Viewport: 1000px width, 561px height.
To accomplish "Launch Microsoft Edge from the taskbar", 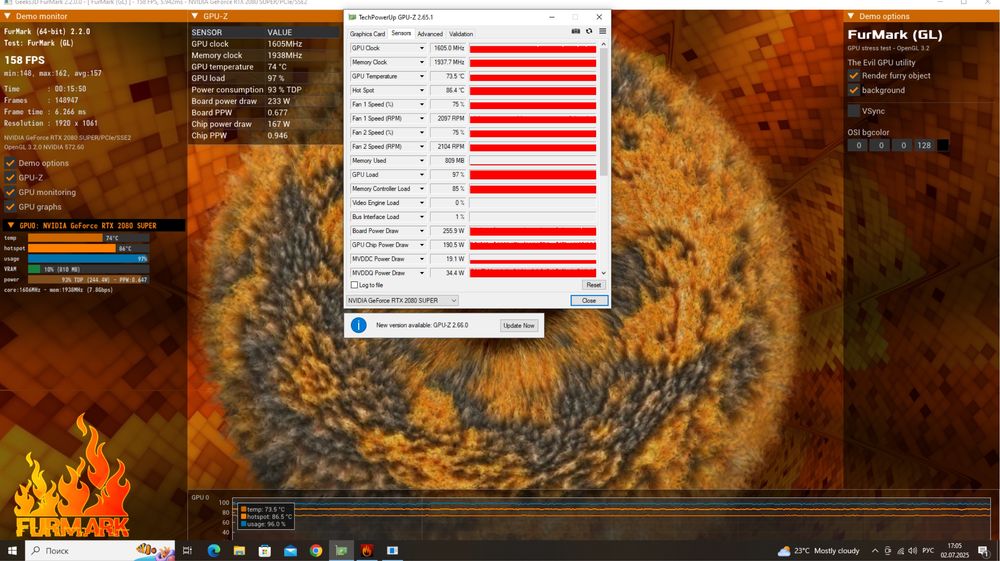I will [x=214, y=550].
